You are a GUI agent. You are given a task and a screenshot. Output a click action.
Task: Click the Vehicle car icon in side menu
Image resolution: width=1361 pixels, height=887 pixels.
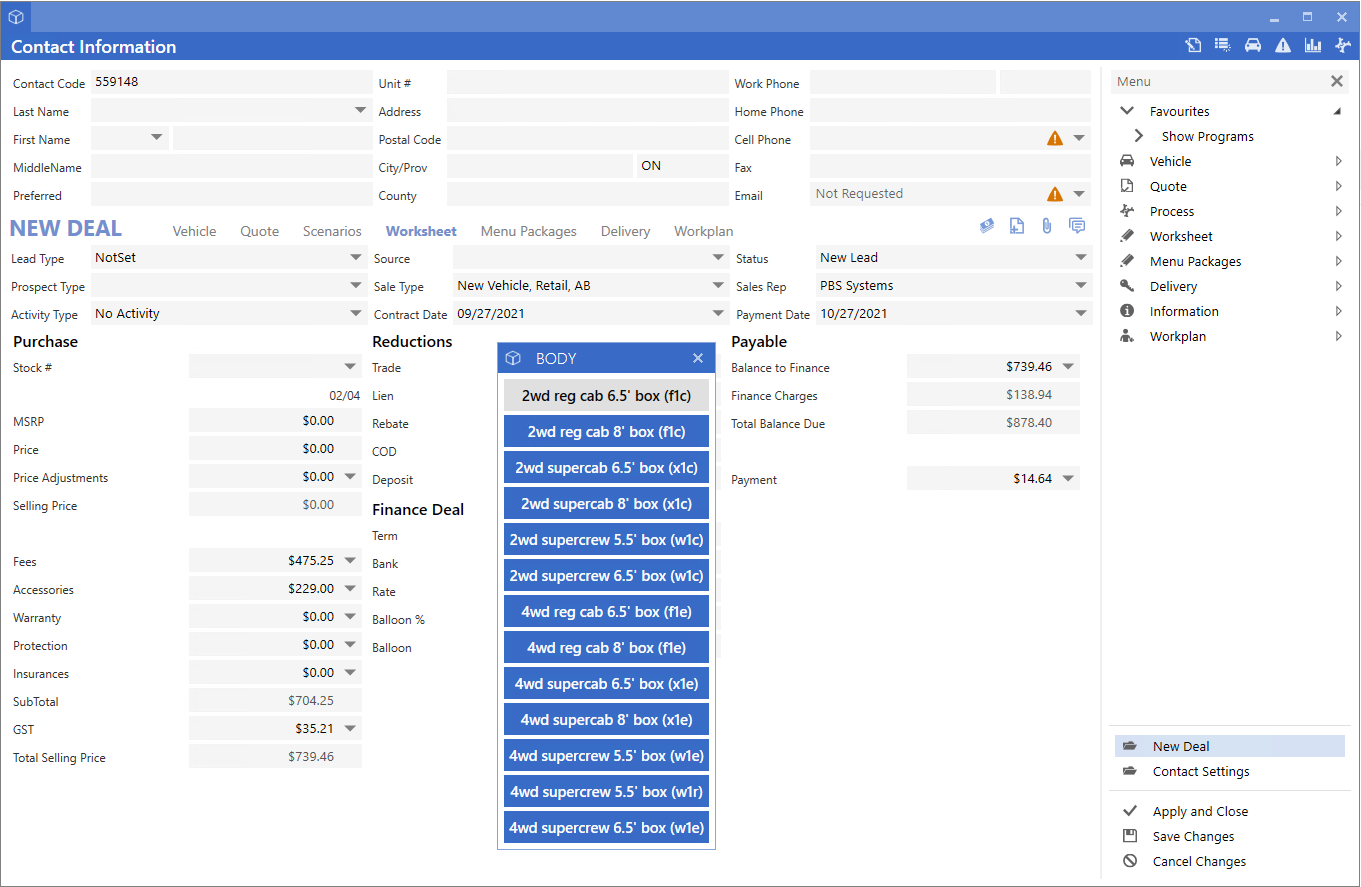click(1127, 161)
